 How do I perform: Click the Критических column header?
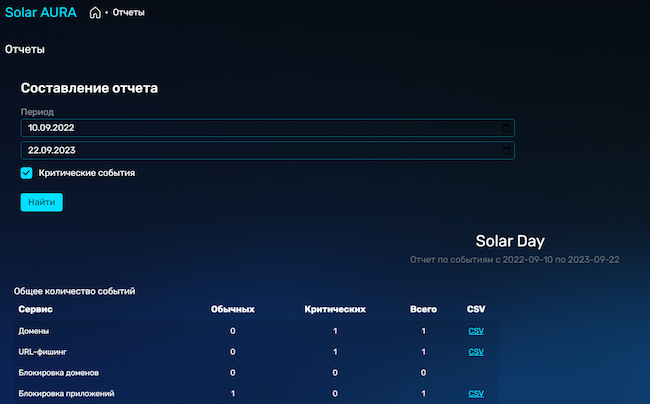(335, 309)
